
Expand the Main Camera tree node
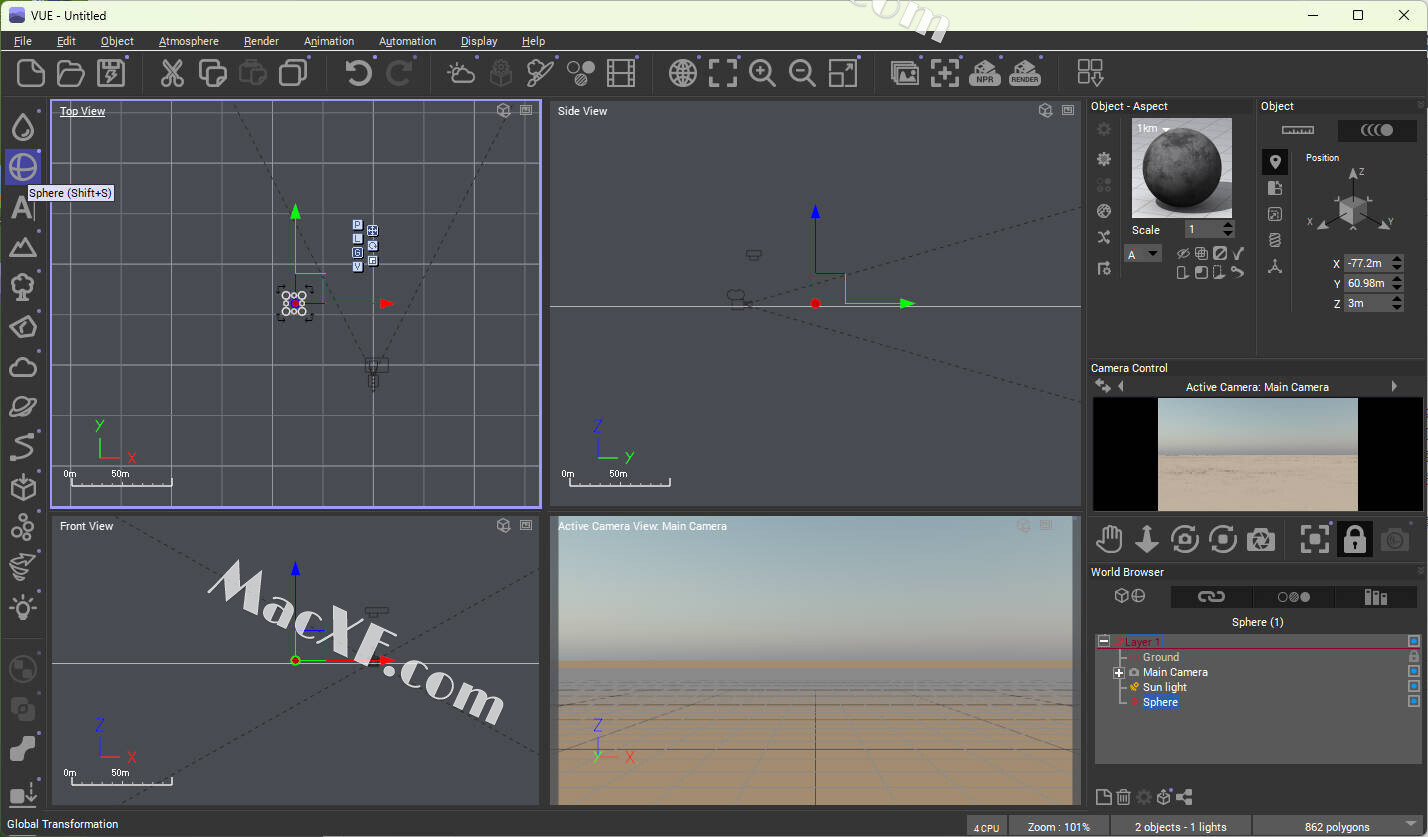tap(1119, 673)
